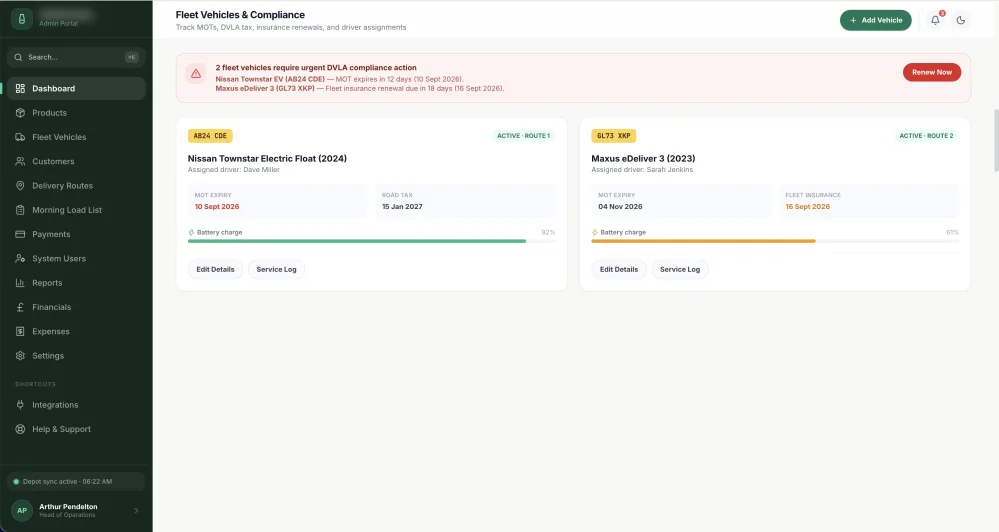999x532 pixels.
Task: Focus the sidebar Search field
Action: [76, 57]
